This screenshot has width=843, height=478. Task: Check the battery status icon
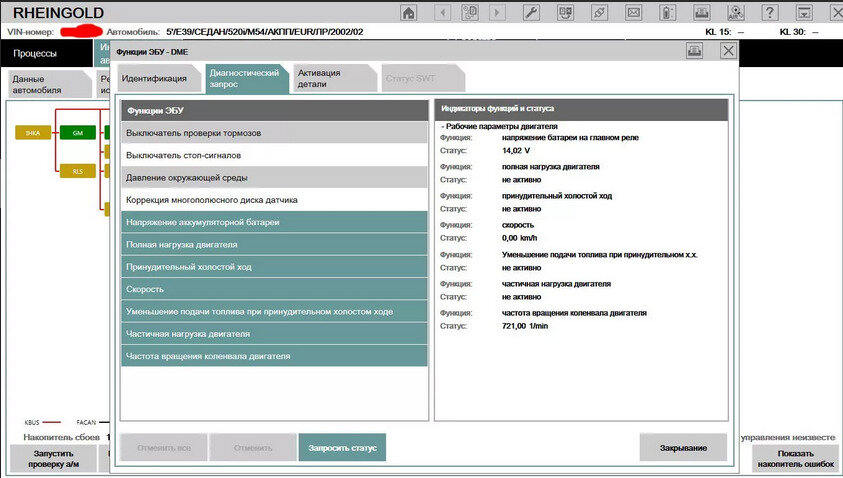(667, 12)
